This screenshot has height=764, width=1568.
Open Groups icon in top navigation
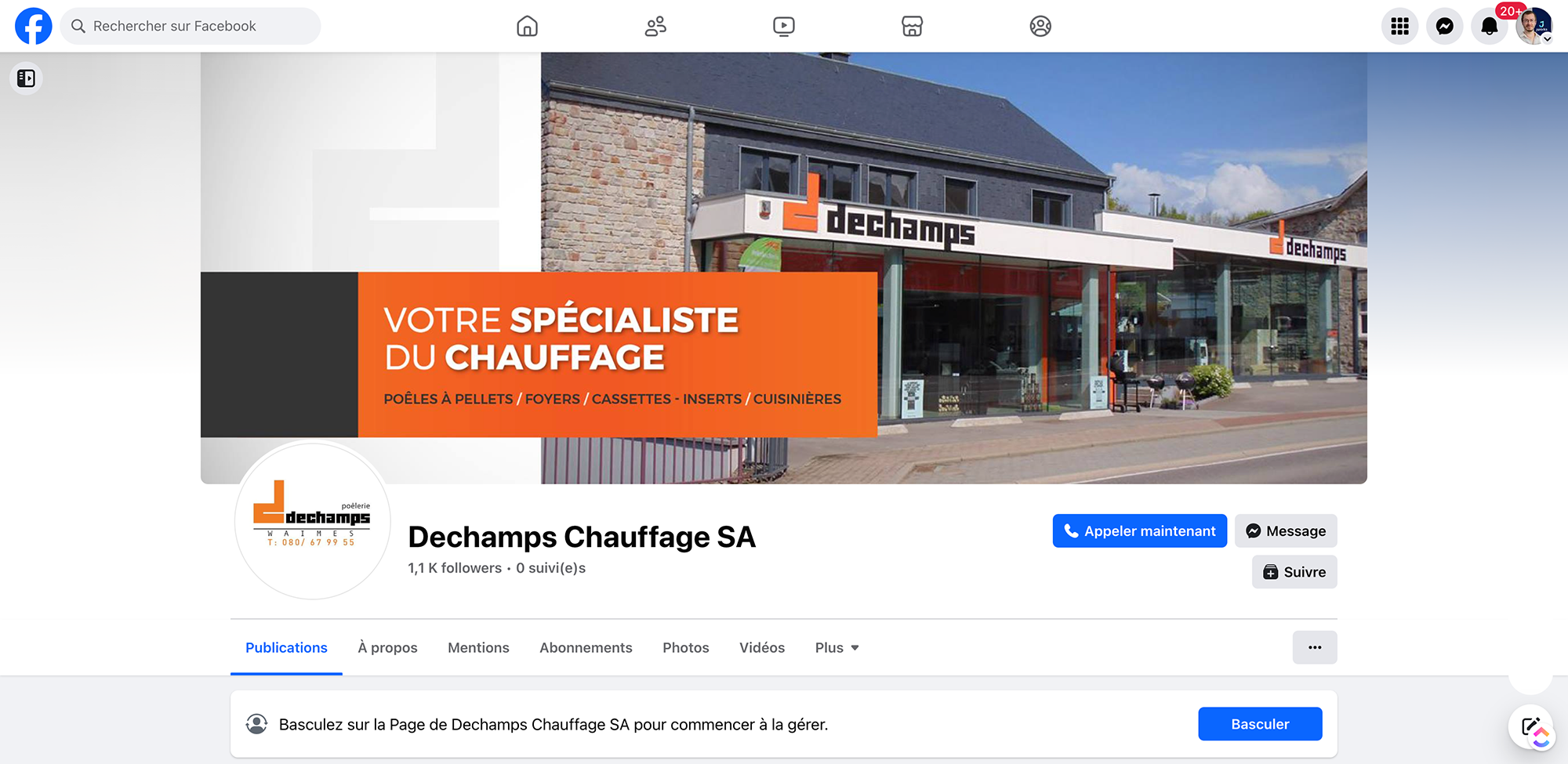[x=1040, y=26]
